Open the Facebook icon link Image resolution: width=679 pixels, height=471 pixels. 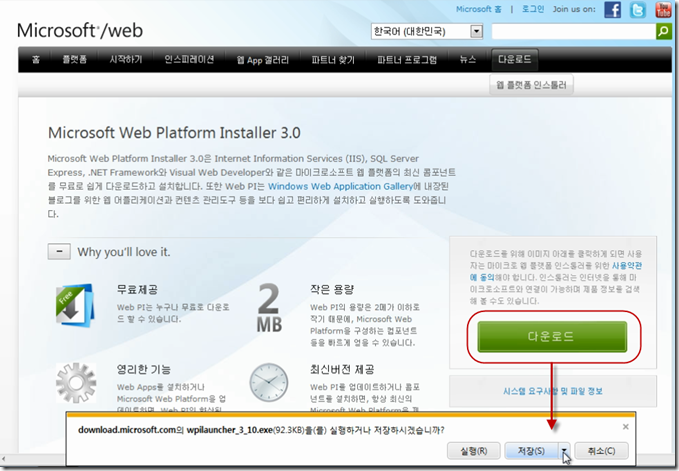pyautogui.click(x=612, y=10)
